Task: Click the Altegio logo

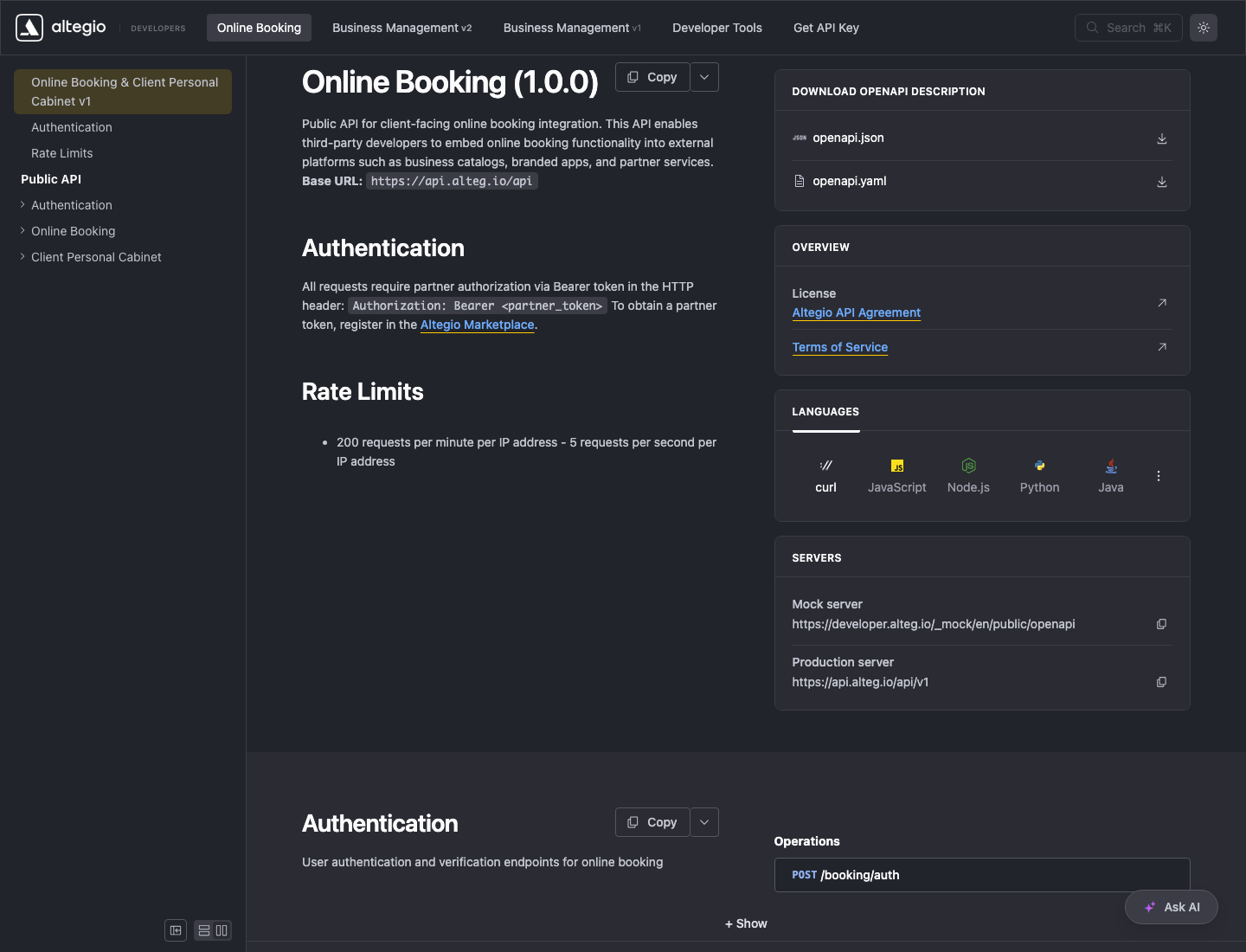Action: (61, 28)
